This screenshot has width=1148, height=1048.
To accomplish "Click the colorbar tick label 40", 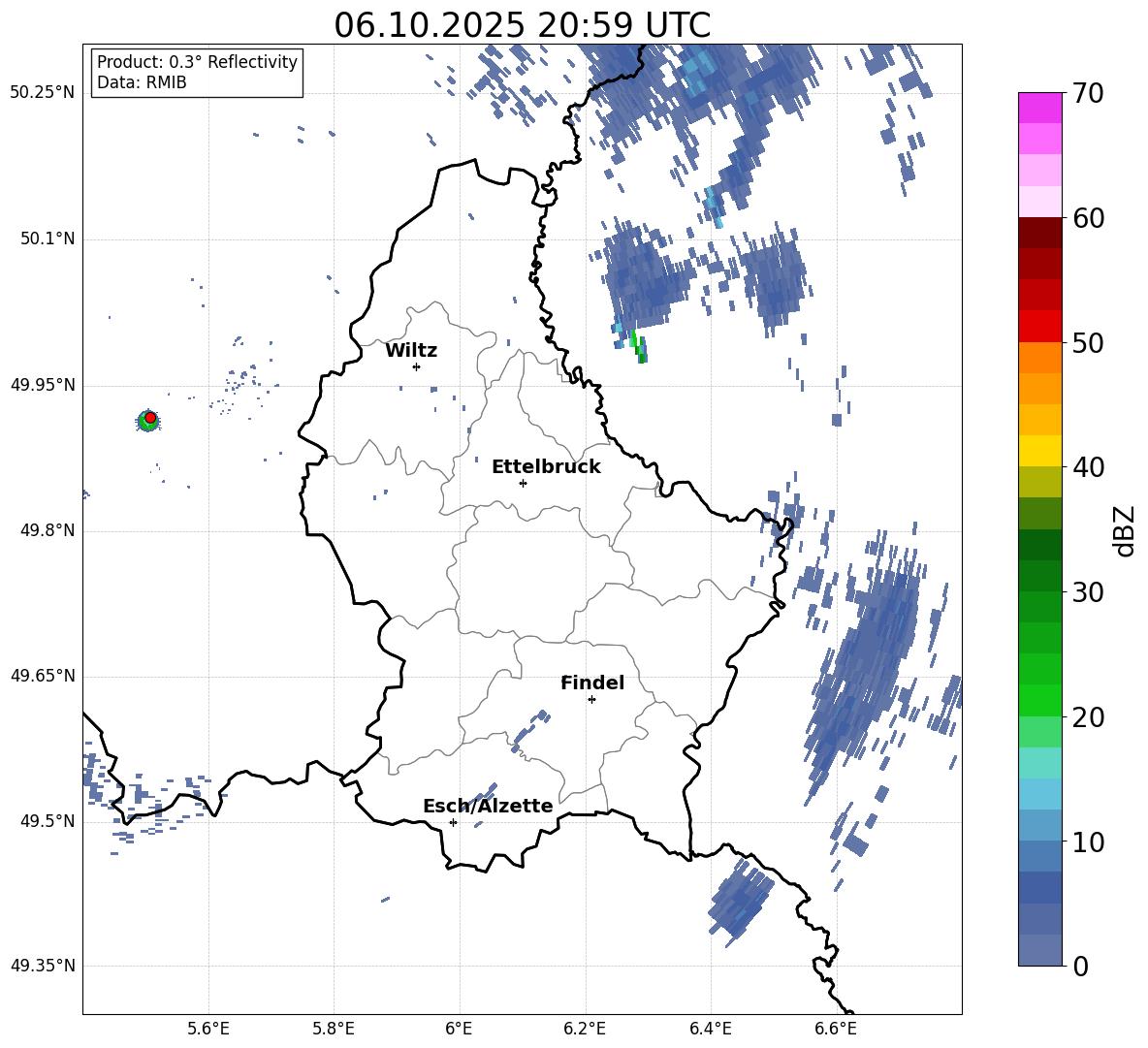I will [1088, 467].
